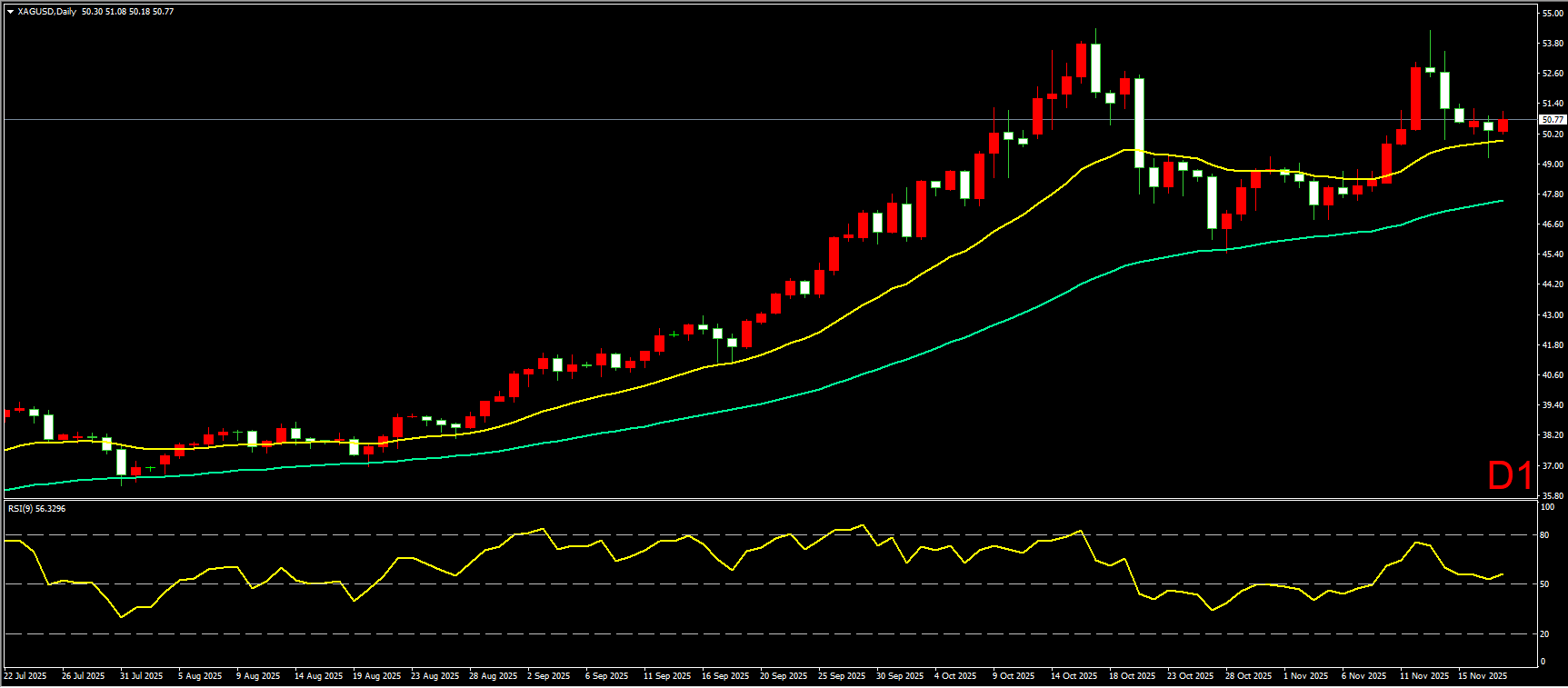Click the 20 level on RSI scale
This screenshot has width=1568, height=688.
point(1544,634)
